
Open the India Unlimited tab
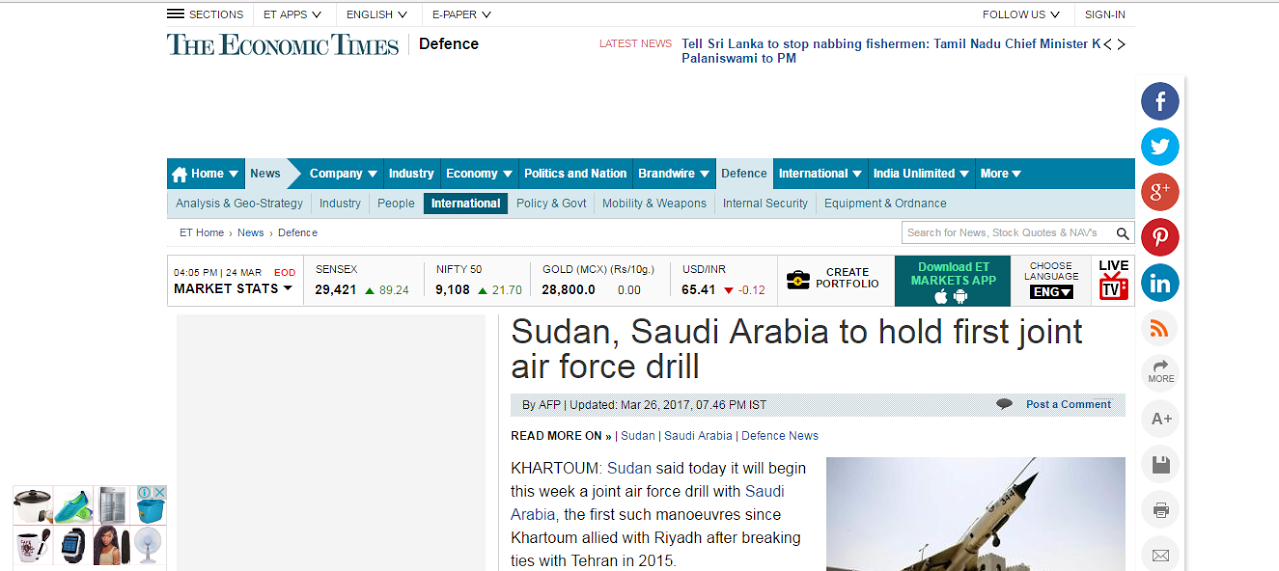[921, 173]
